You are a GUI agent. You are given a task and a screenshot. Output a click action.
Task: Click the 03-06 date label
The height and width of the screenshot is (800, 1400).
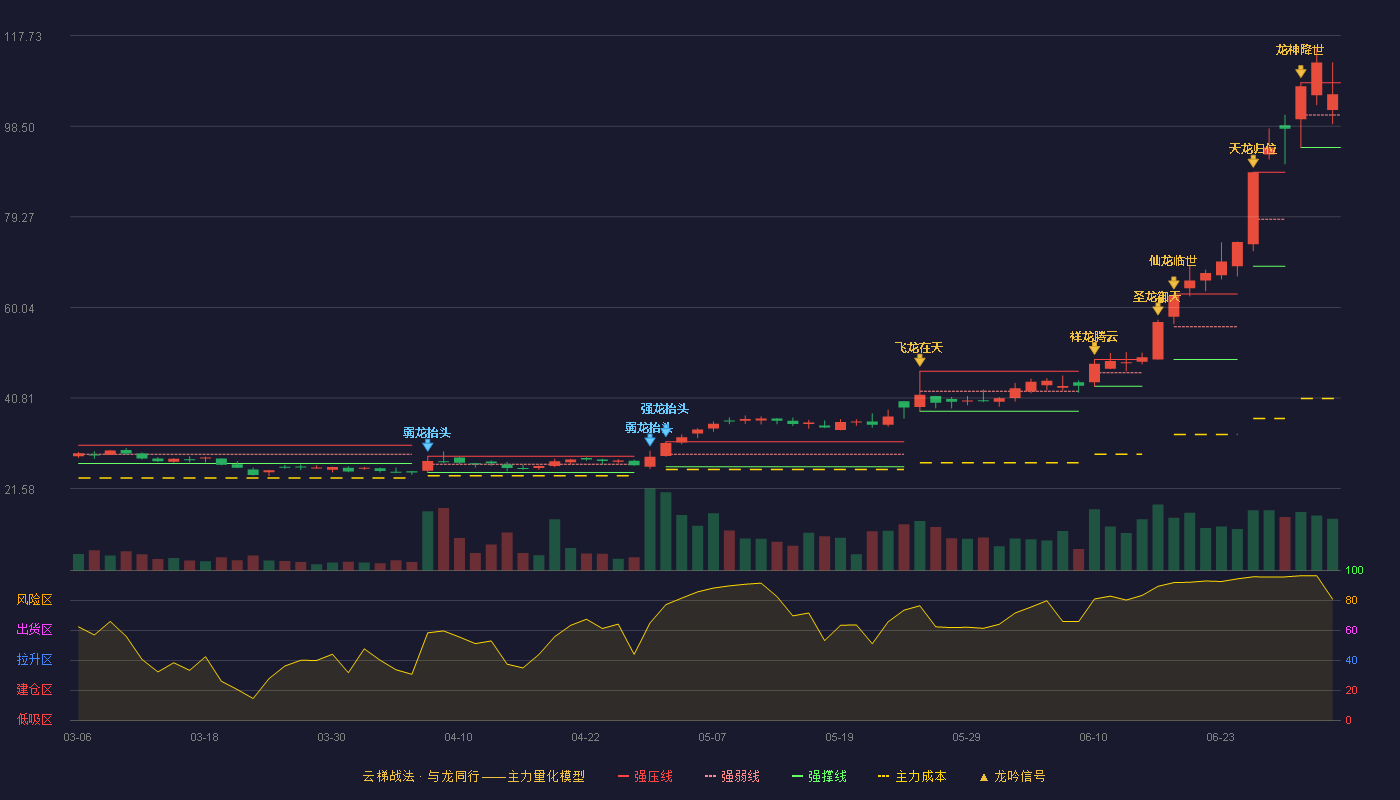77,737
